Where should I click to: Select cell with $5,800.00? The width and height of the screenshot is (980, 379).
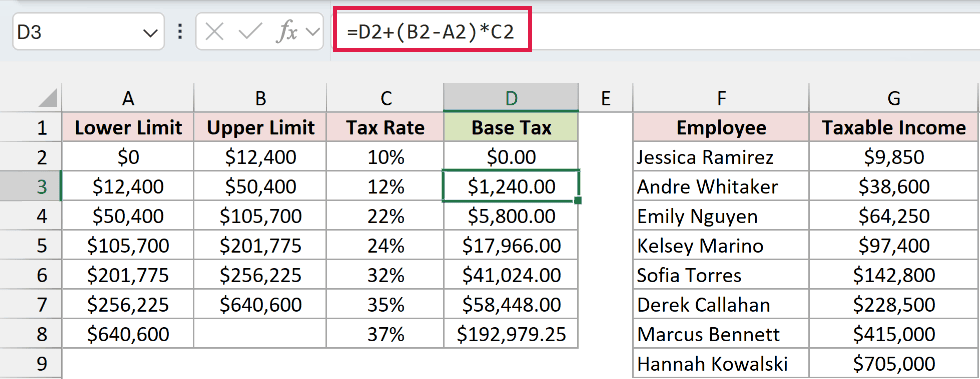click(x=511, y=216)
